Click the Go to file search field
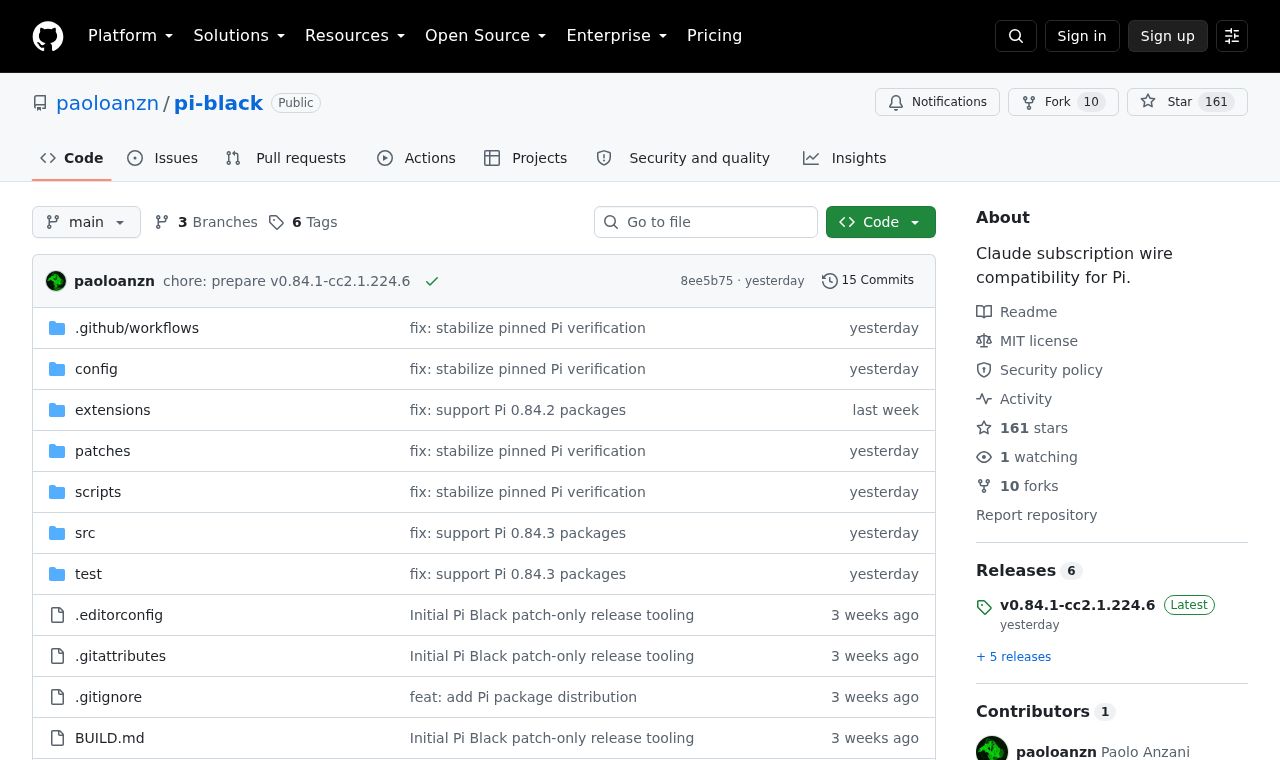The width and height of the screenshot is (1280, 760). [706, 222]
